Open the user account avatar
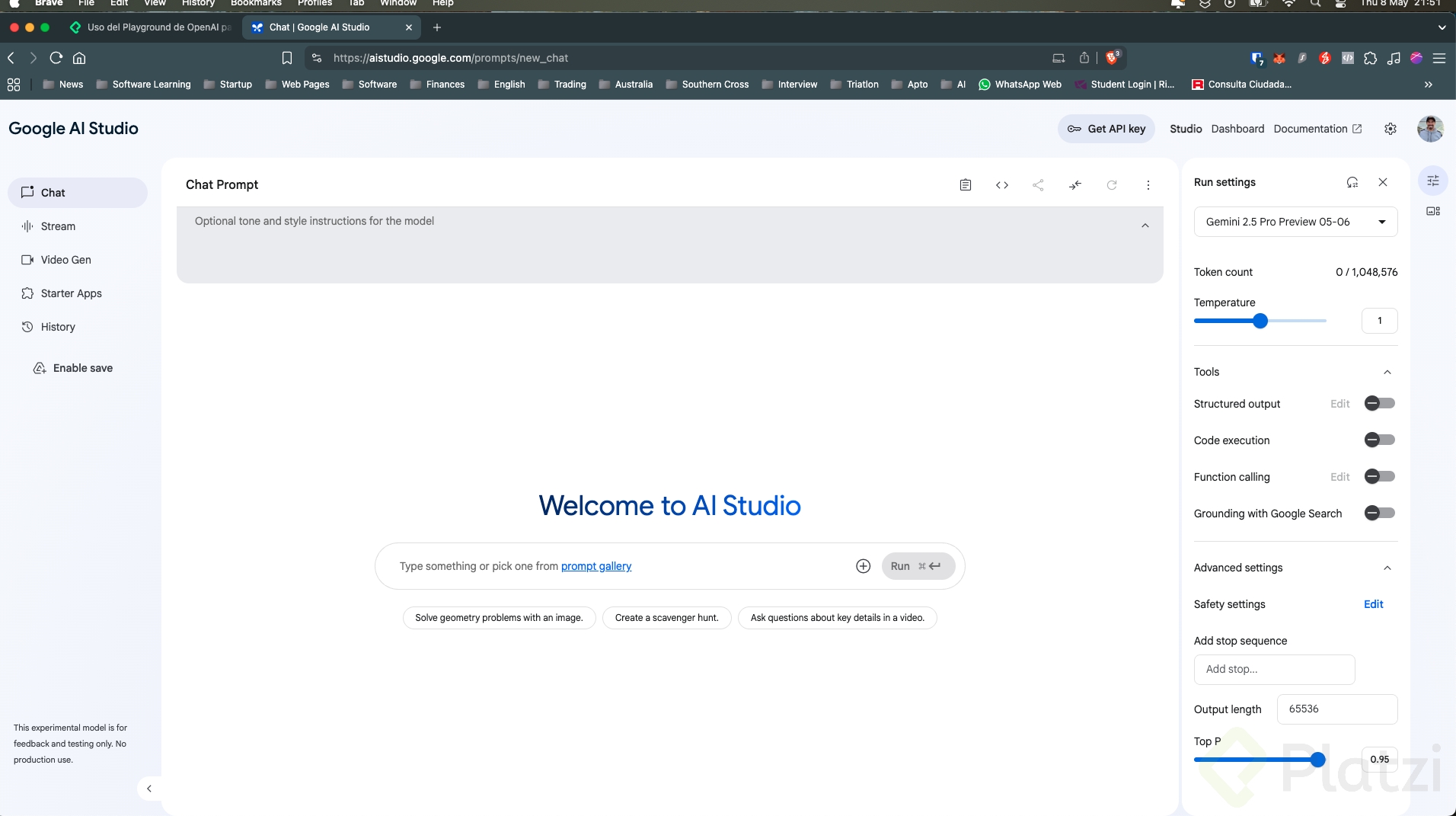 point(1430,129)
